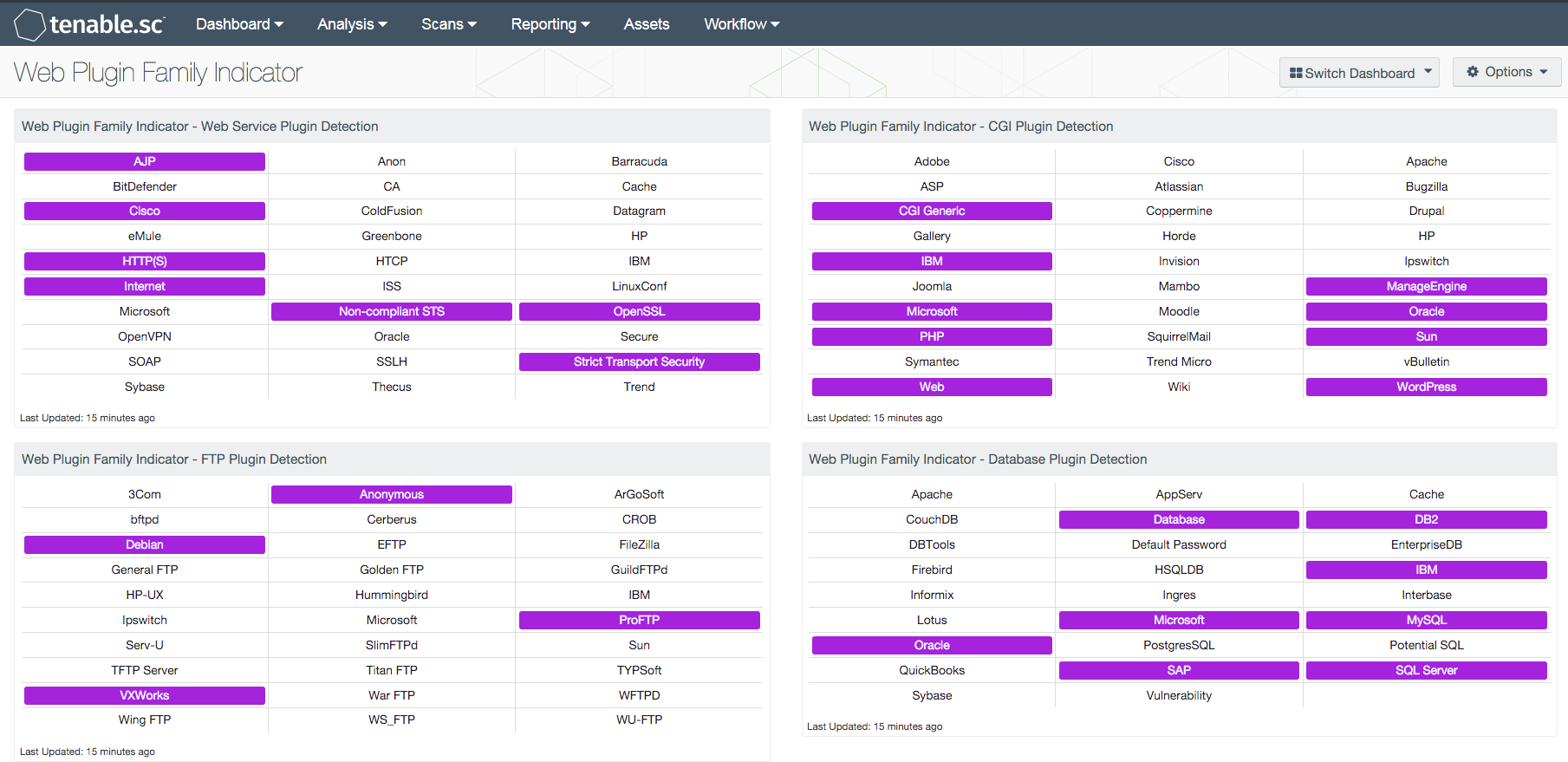Click the SquirrelMail cell
The width and height of the screenshot is (1568, 762).
tap(1179, 336)
